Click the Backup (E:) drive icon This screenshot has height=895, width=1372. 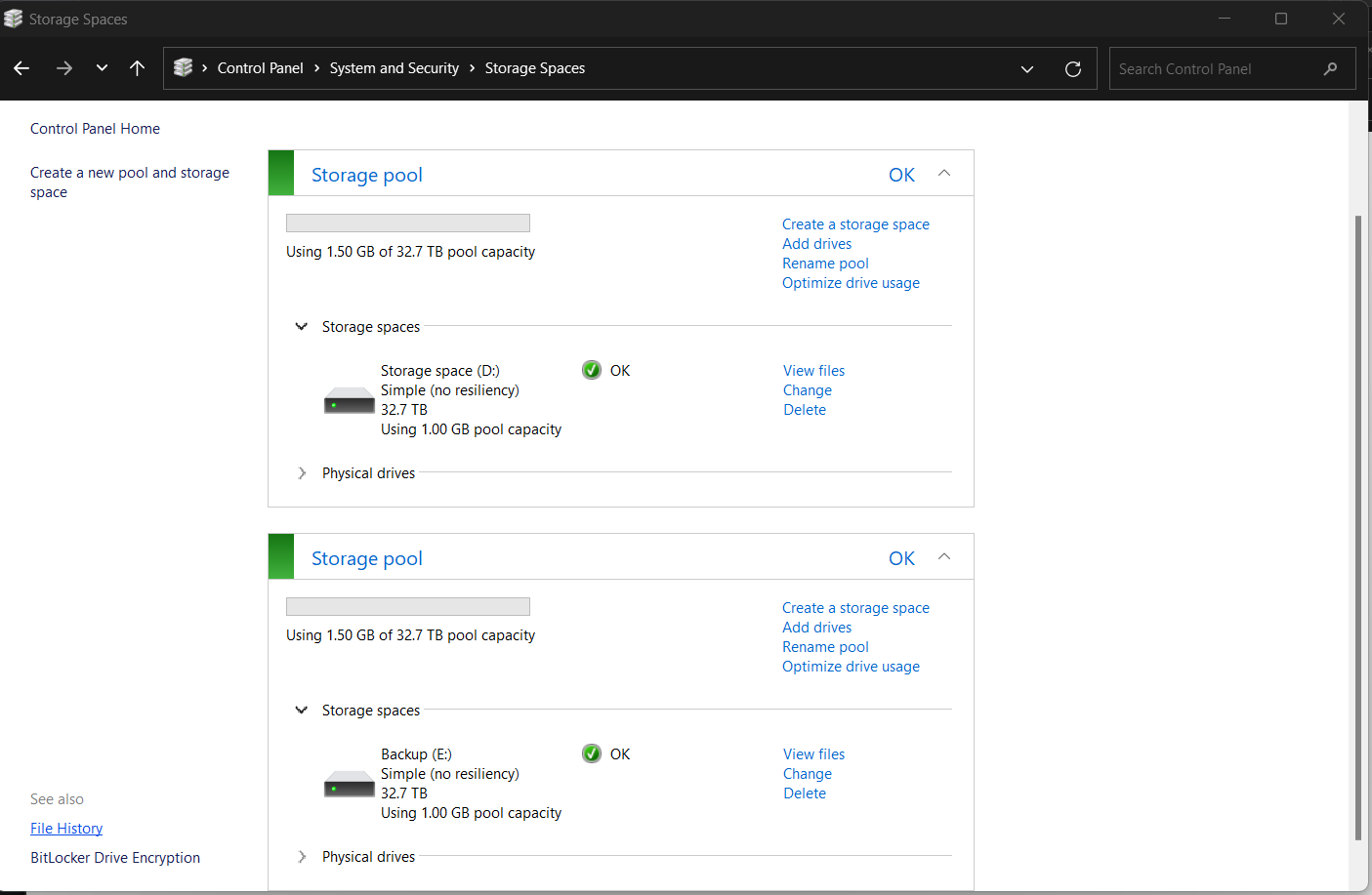349,784
